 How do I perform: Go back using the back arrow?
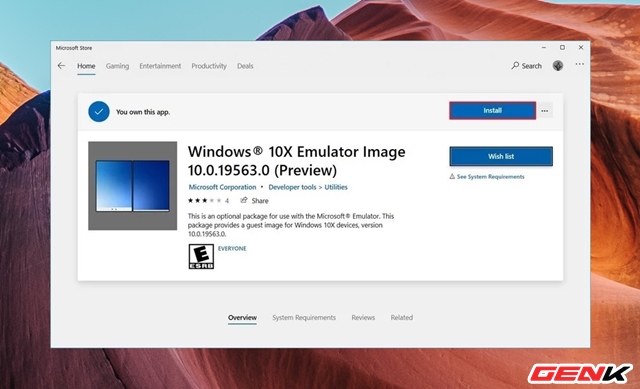click(x=61, y=66)
